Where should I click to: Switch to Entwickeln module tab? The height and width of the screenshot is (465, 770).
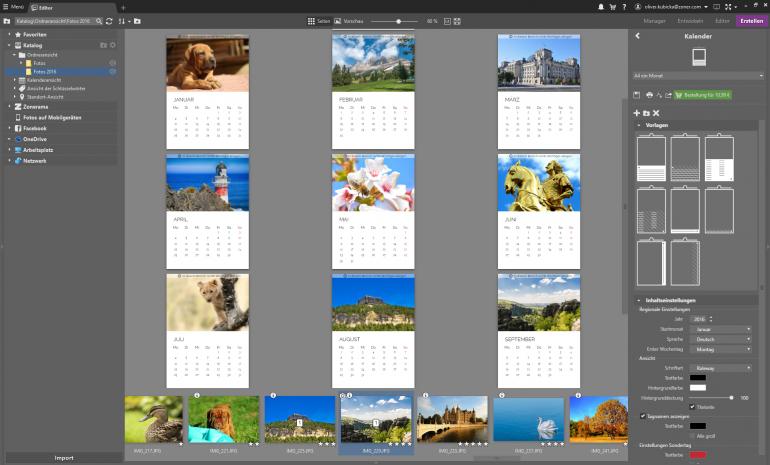[x=690, y=21]
